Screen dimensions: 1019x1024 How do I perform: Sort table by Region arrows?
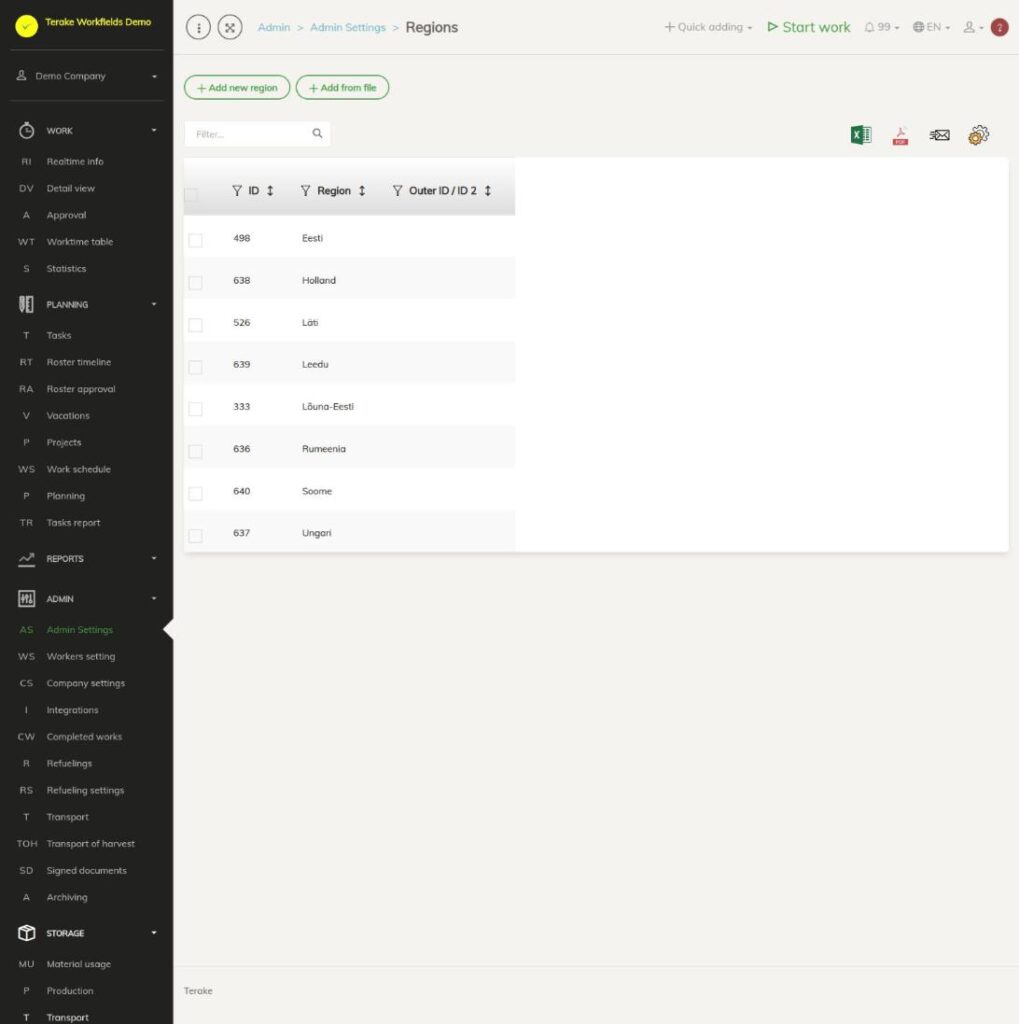[362, 191]
